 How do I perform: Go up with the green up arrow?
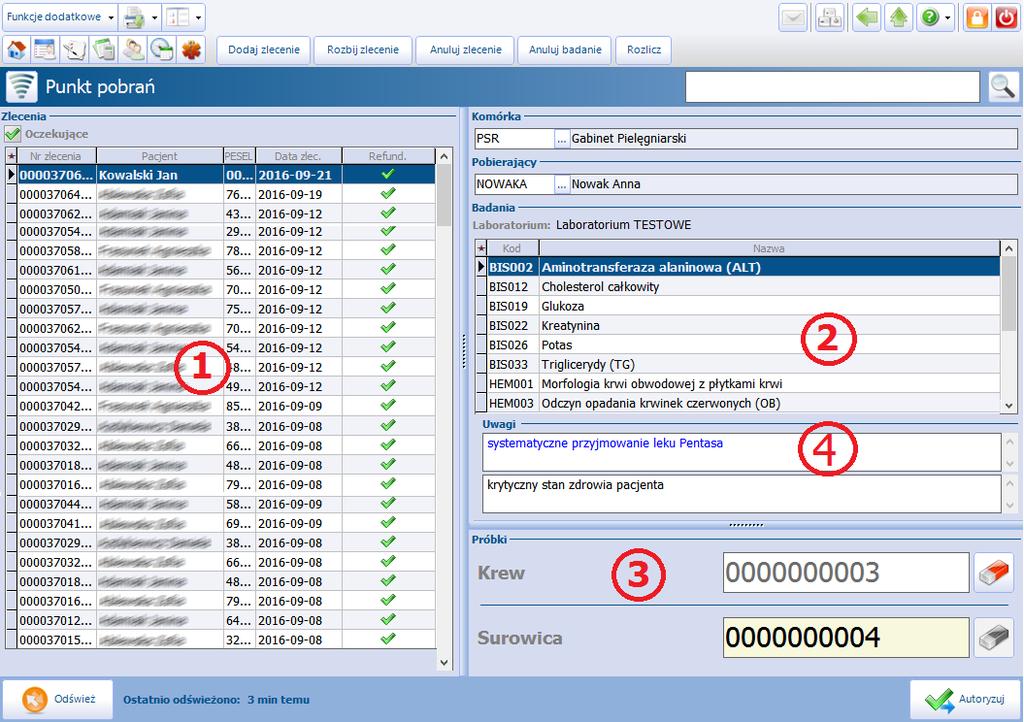(899, 18)
